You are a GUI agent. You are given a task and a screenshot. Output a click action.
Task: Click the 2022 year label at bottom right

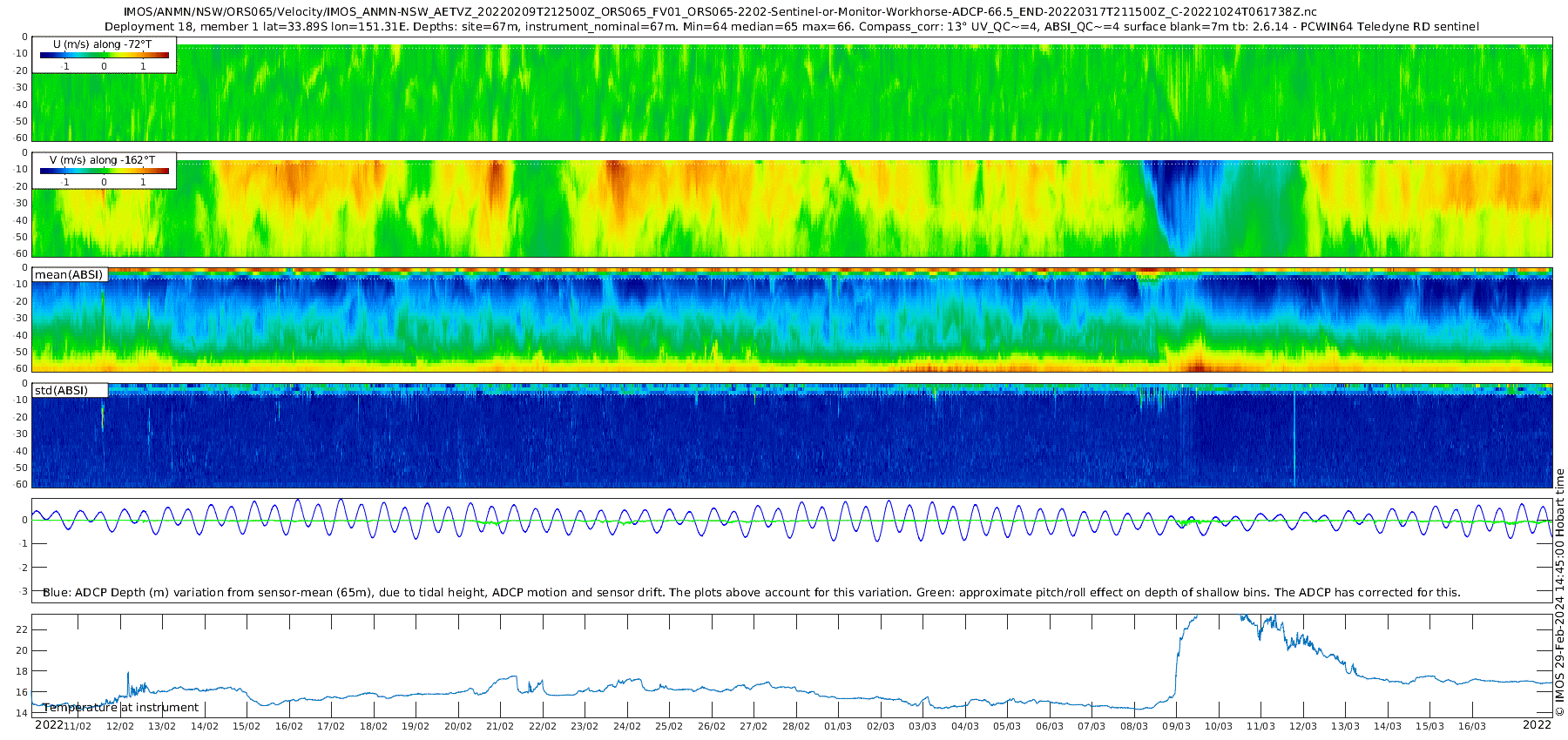click(x=1537, y=724)
